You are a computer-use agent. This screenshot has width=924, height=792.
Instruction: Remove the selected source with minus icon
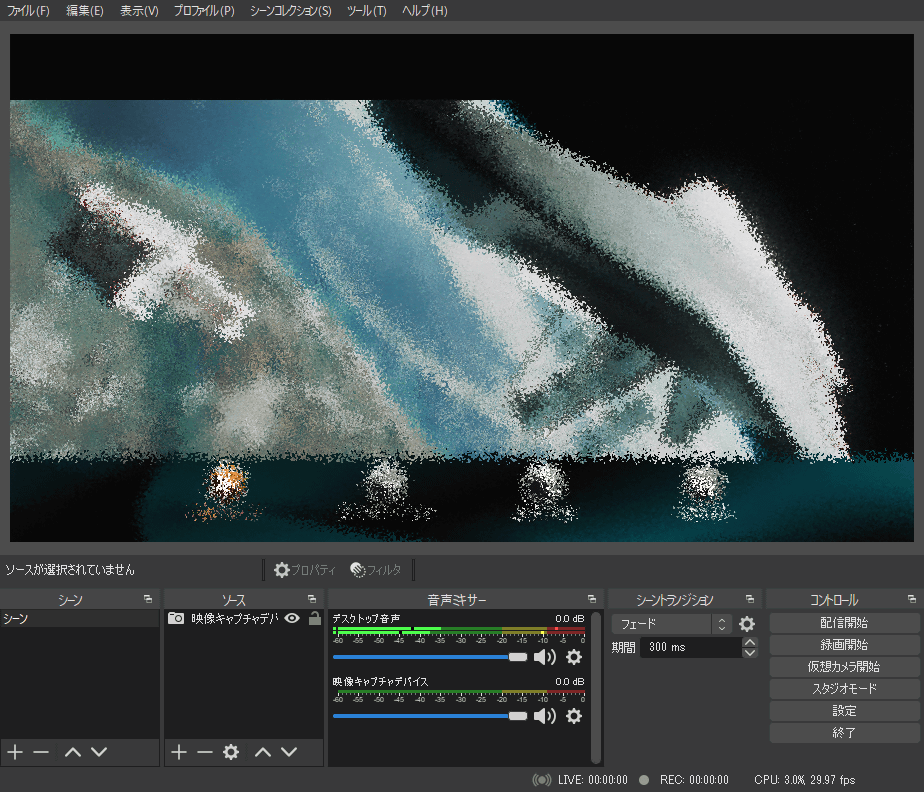point(204,752)
